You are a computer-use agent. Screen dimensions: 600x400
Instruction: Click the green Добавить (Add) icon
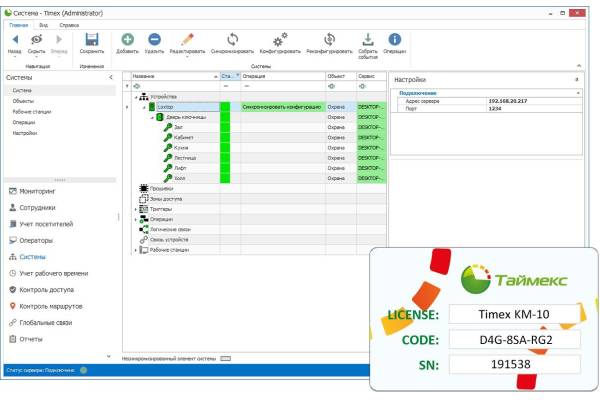coord(127,38)
